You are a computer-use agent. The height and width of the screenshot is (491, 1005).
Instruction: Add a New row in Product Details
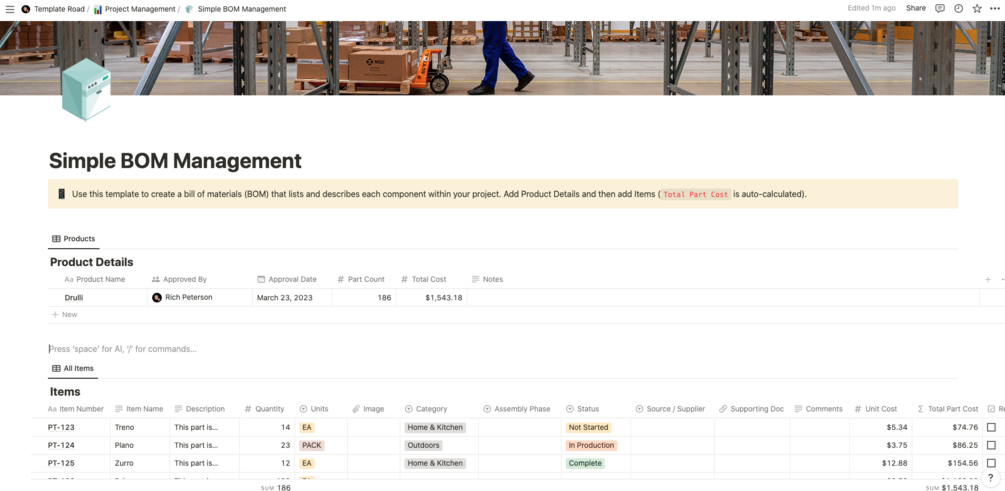[65, 315]
